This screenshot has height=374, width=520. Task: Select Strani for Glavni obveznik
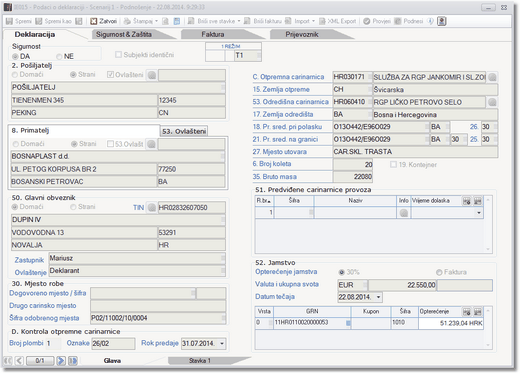(x=73, y=207)
